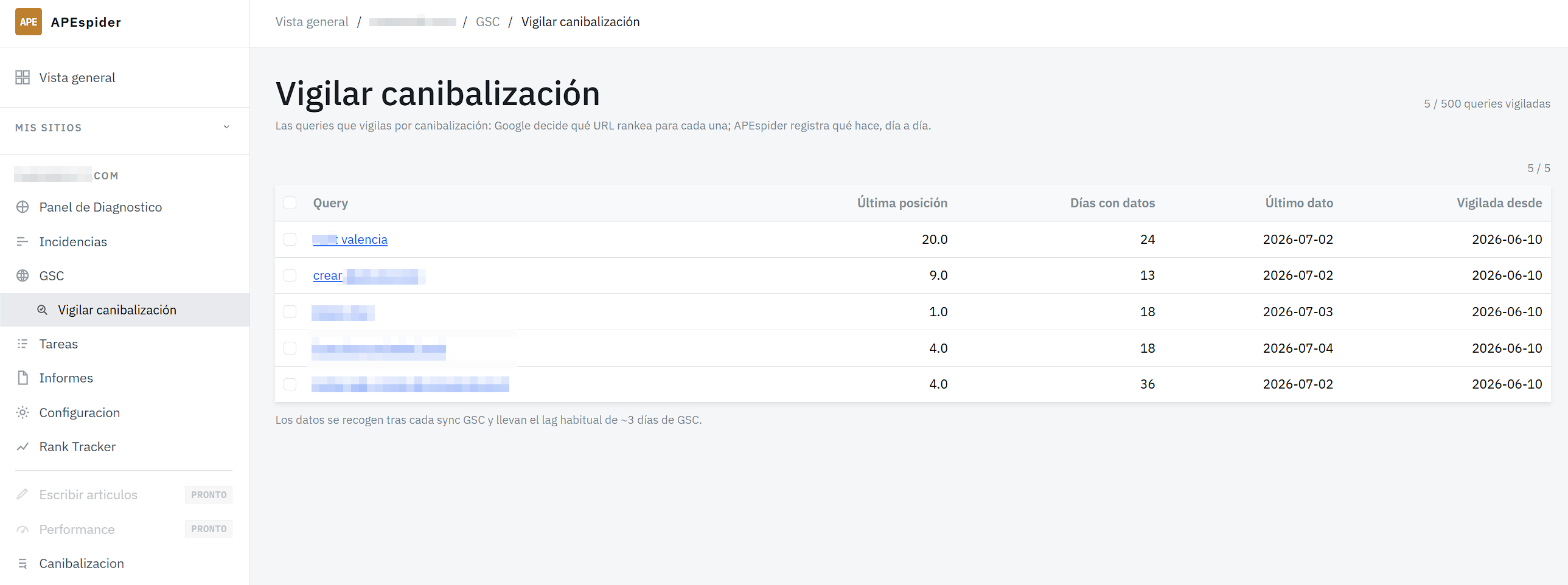1568x585 pixels.
Task: Click the Días con datos column header
Action: pyautogui.click(x=1112, y=202)
